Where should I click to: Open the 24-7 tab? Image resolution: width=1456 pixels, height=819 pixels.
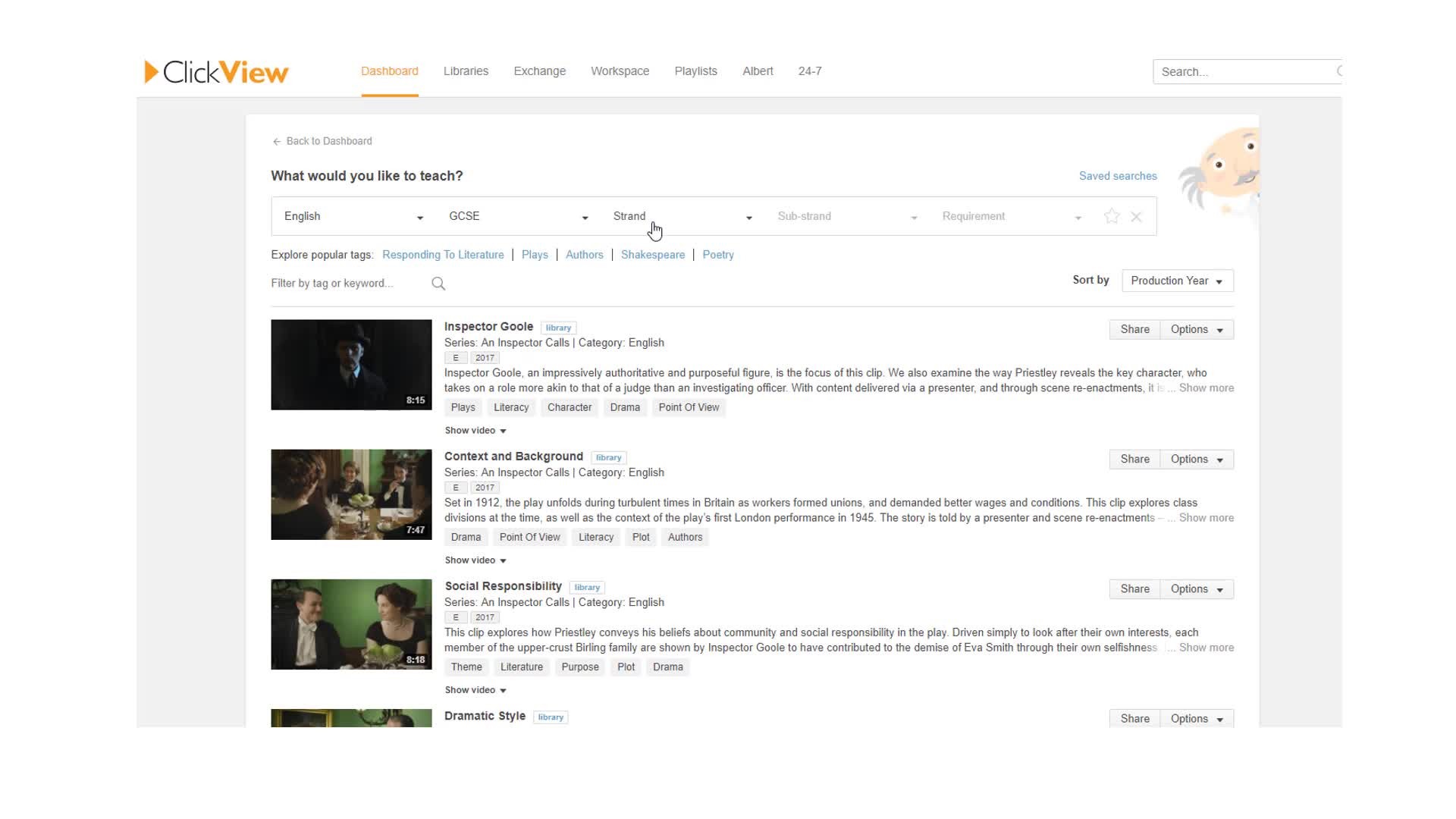tap(810, 71)
